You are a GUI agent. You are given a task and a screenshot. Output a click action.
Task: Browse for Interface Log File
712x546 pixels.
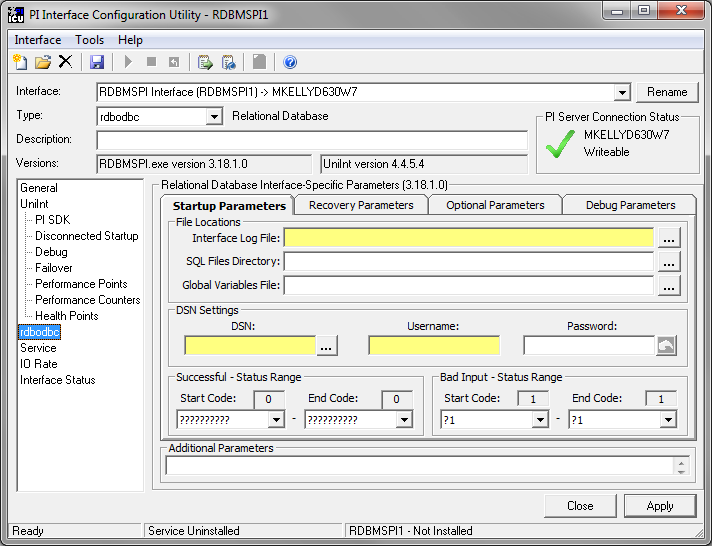[x=669, y=238]
